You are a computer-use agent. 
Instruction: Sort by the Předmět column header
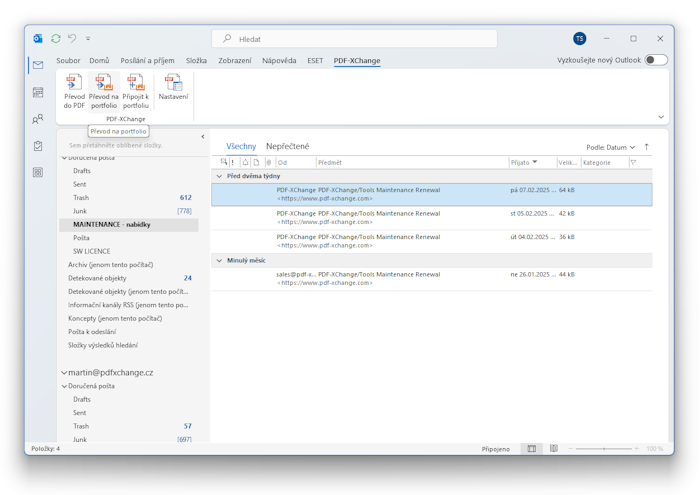point(412,162)
